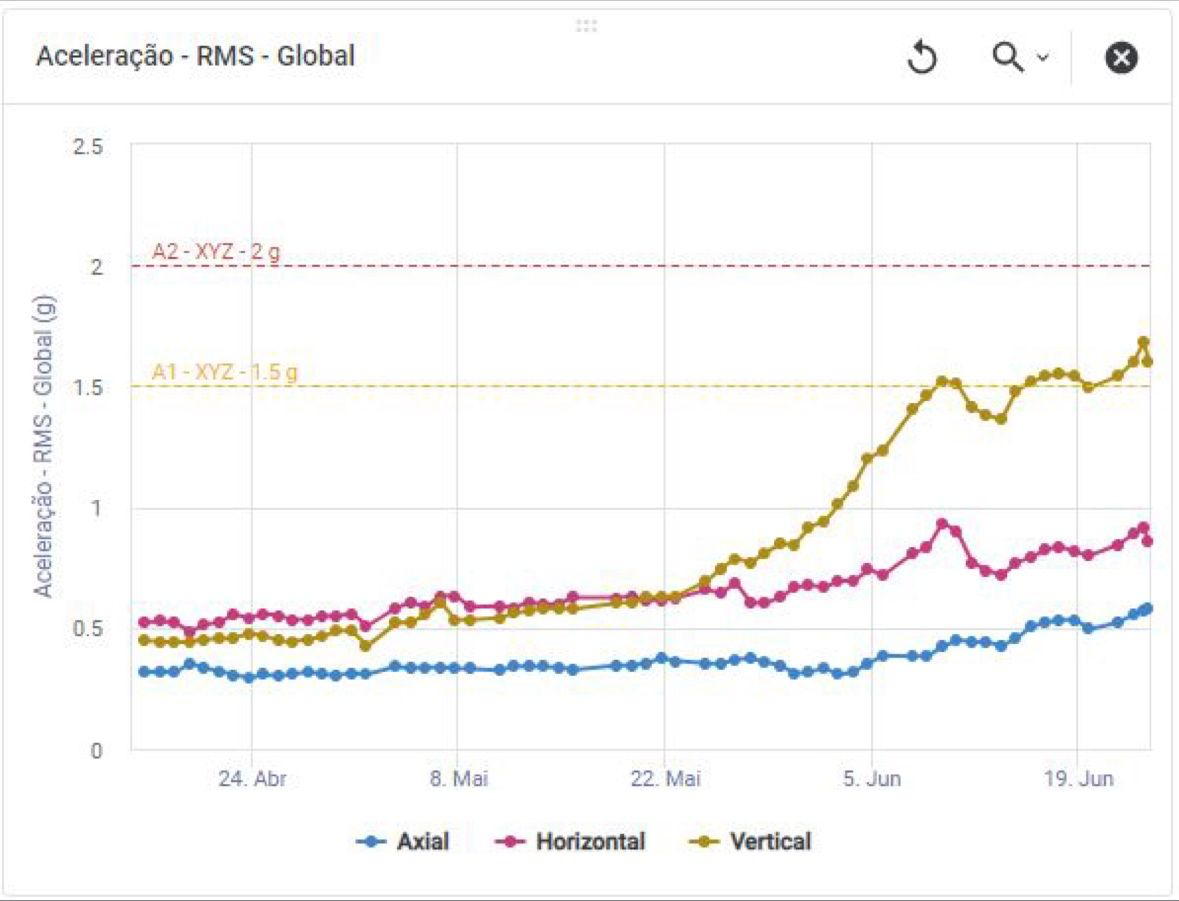Click the y-axis title 'Aceleração - RMS - Global (g)'

tap(43, 446)
